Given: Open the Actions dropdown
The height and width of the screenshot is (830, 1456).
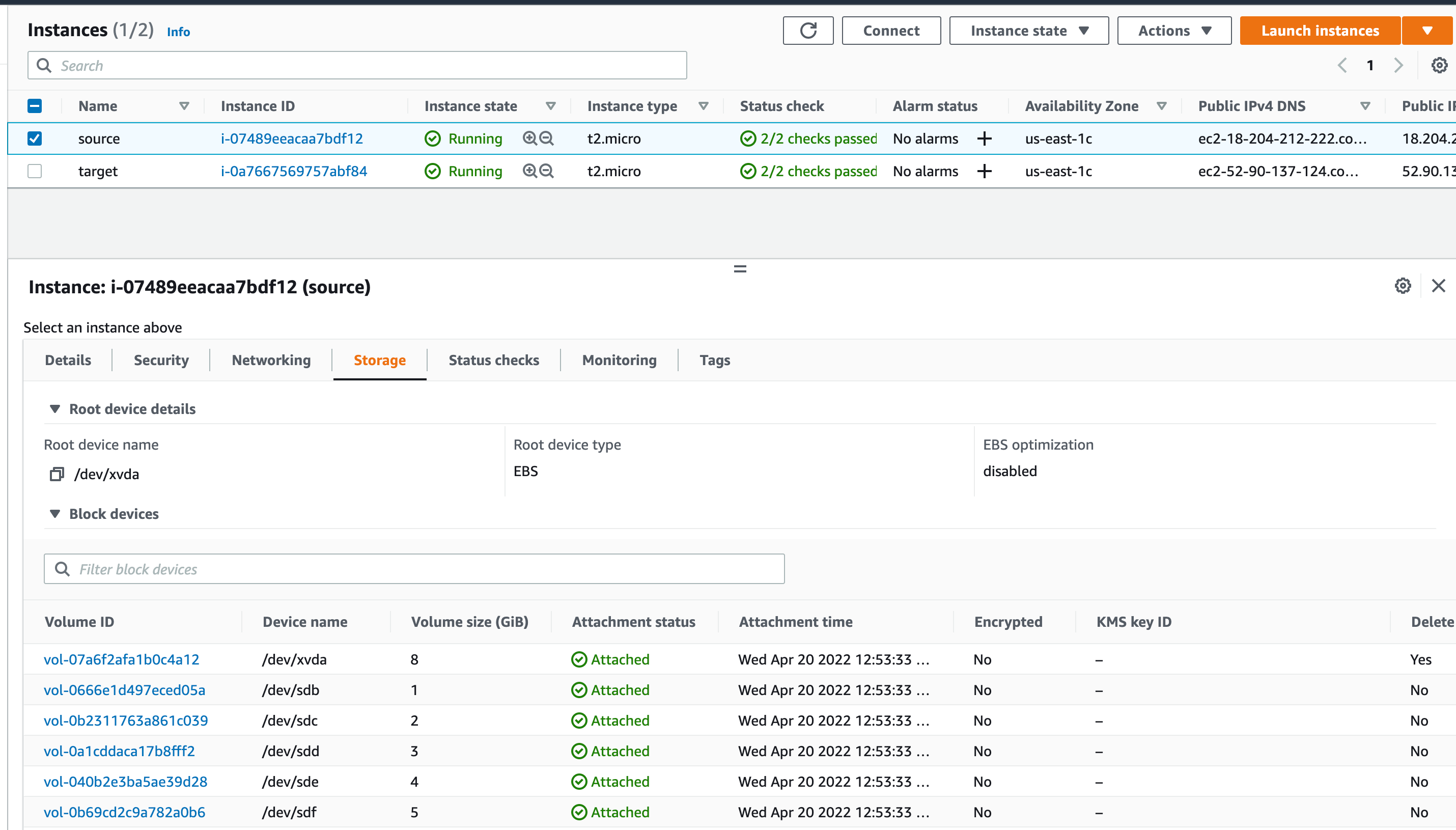Looking at the screenshot, I should [1173, 30].
